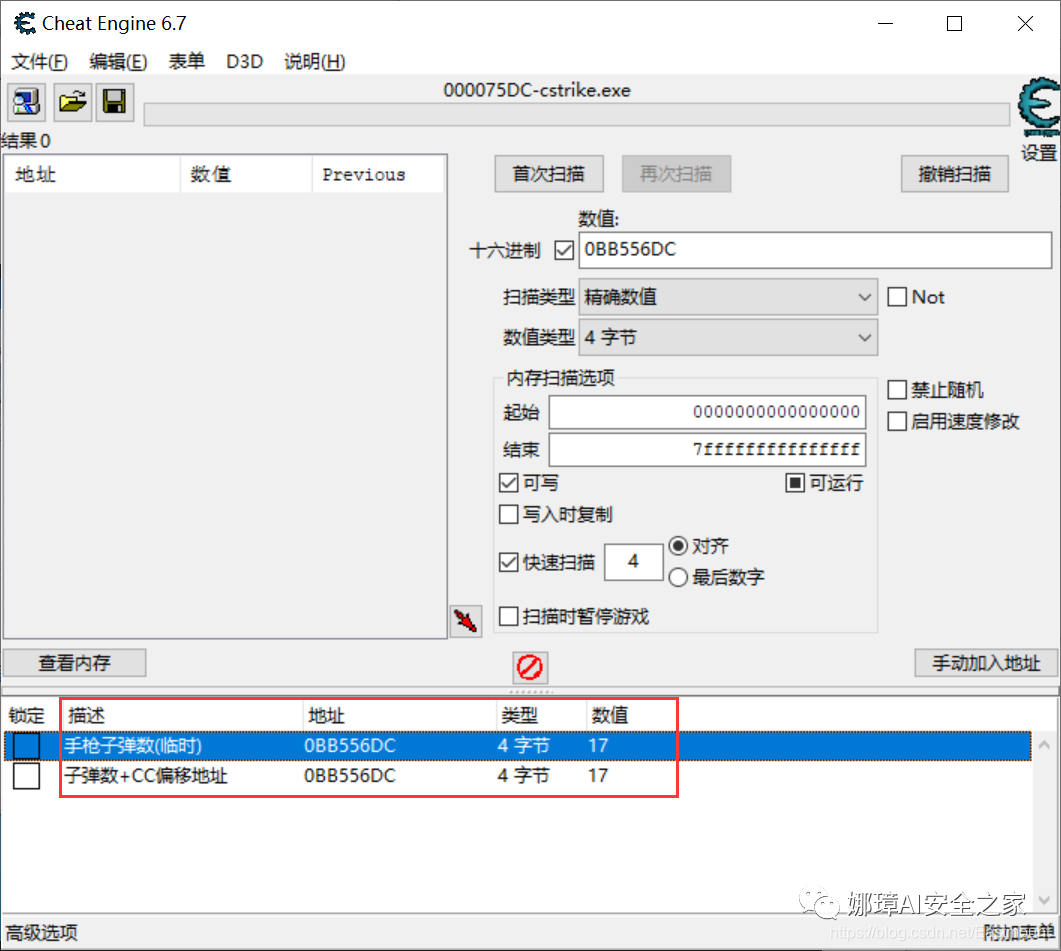Image resolution: width=1061 pixels, height=951 pixels.
Task: Select the 最后数字 radio button
Action: tap(678, 577)
